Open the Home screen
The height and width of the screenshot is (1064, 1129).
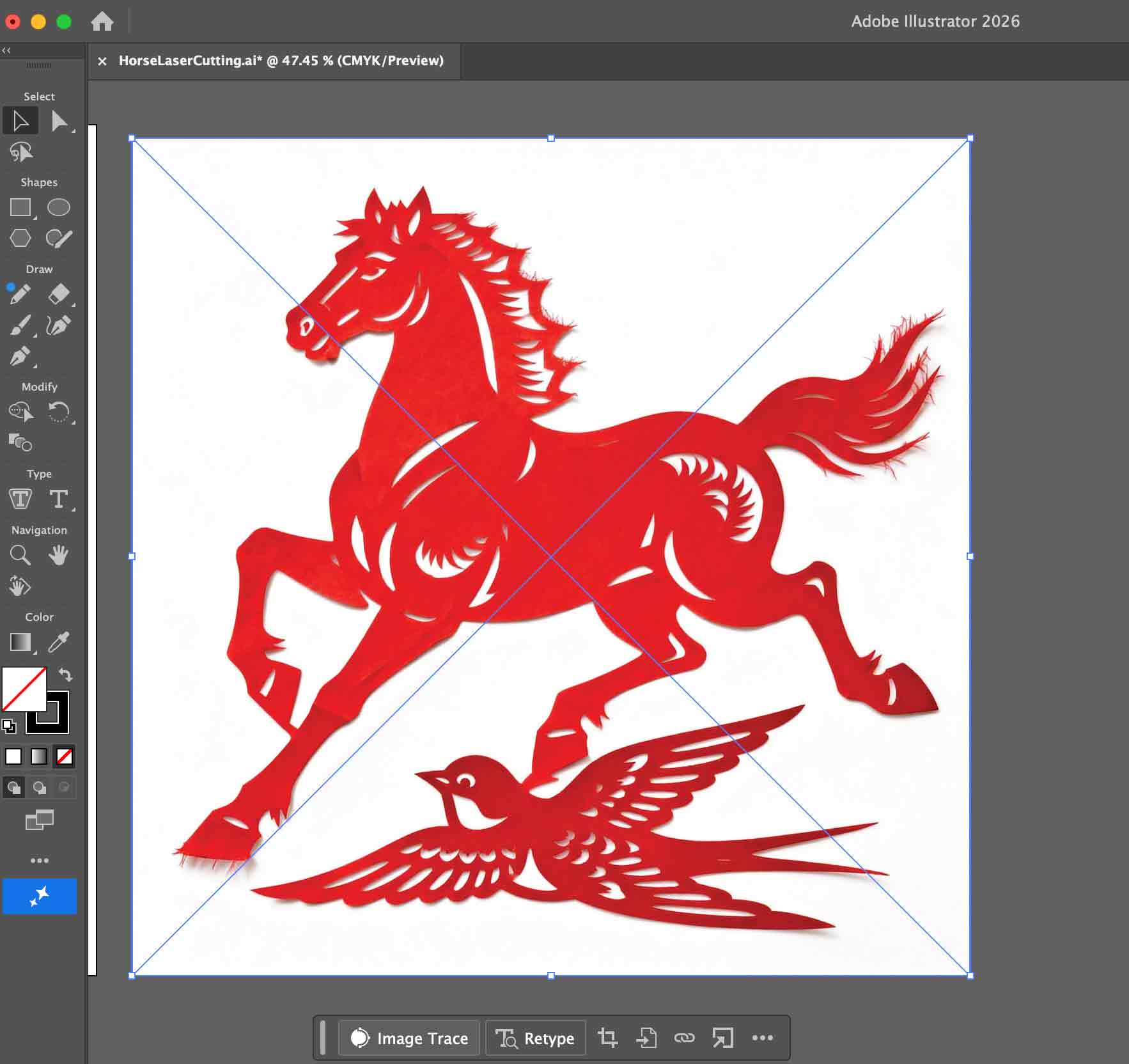102,21
